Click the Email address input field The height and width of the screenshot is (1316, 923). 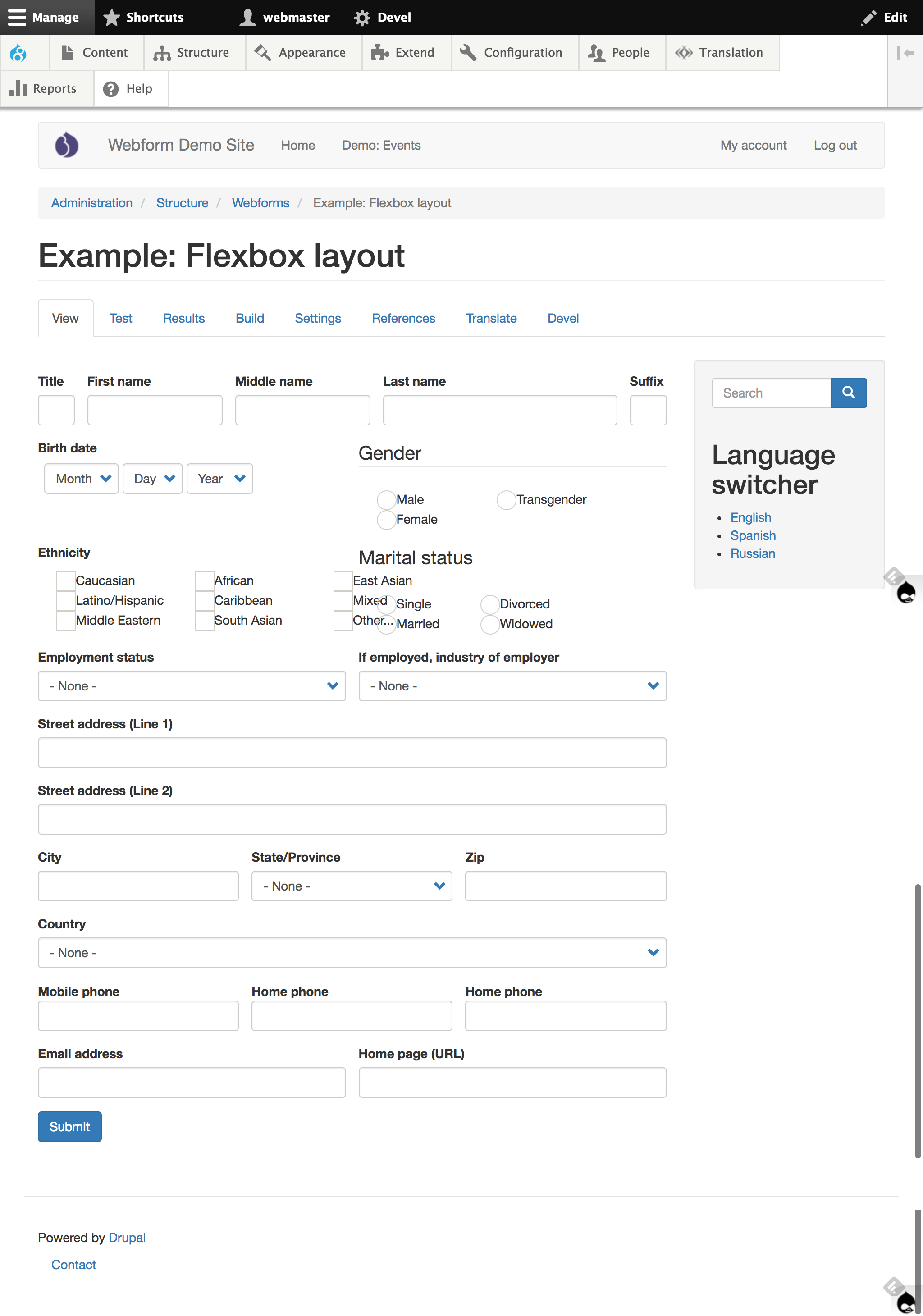(192, 1082)
